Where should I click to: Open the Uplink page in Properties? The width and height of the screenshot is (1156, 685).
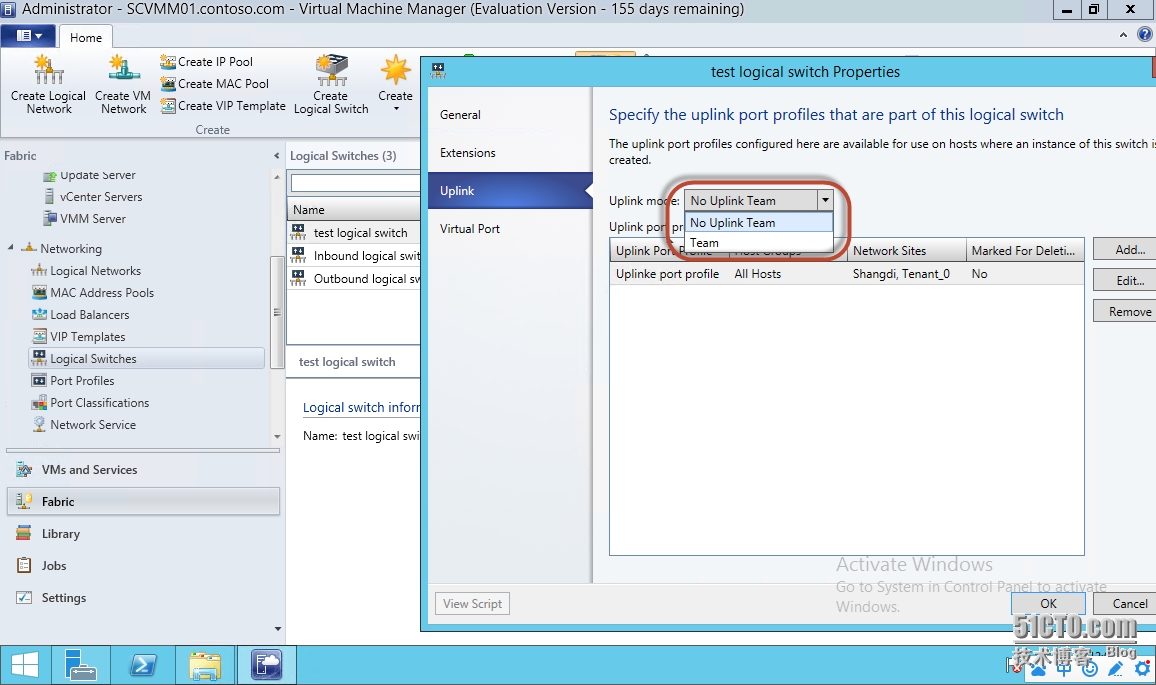(x=510, y=191)
